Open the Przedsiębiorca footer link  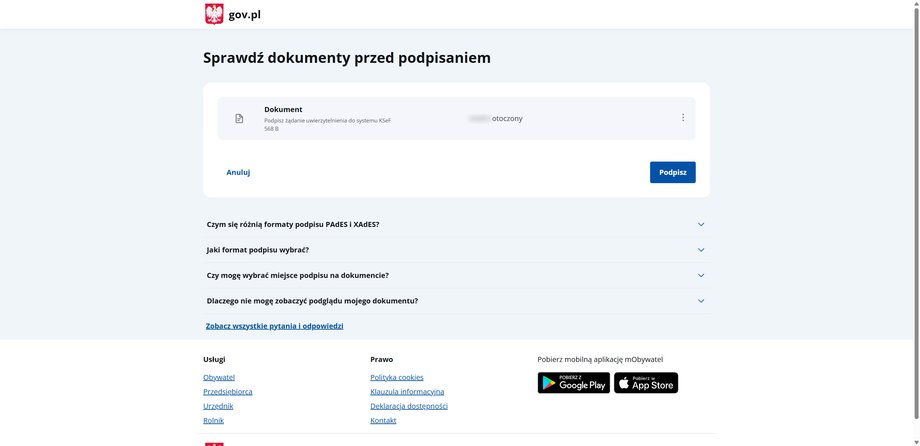point(228,392)
